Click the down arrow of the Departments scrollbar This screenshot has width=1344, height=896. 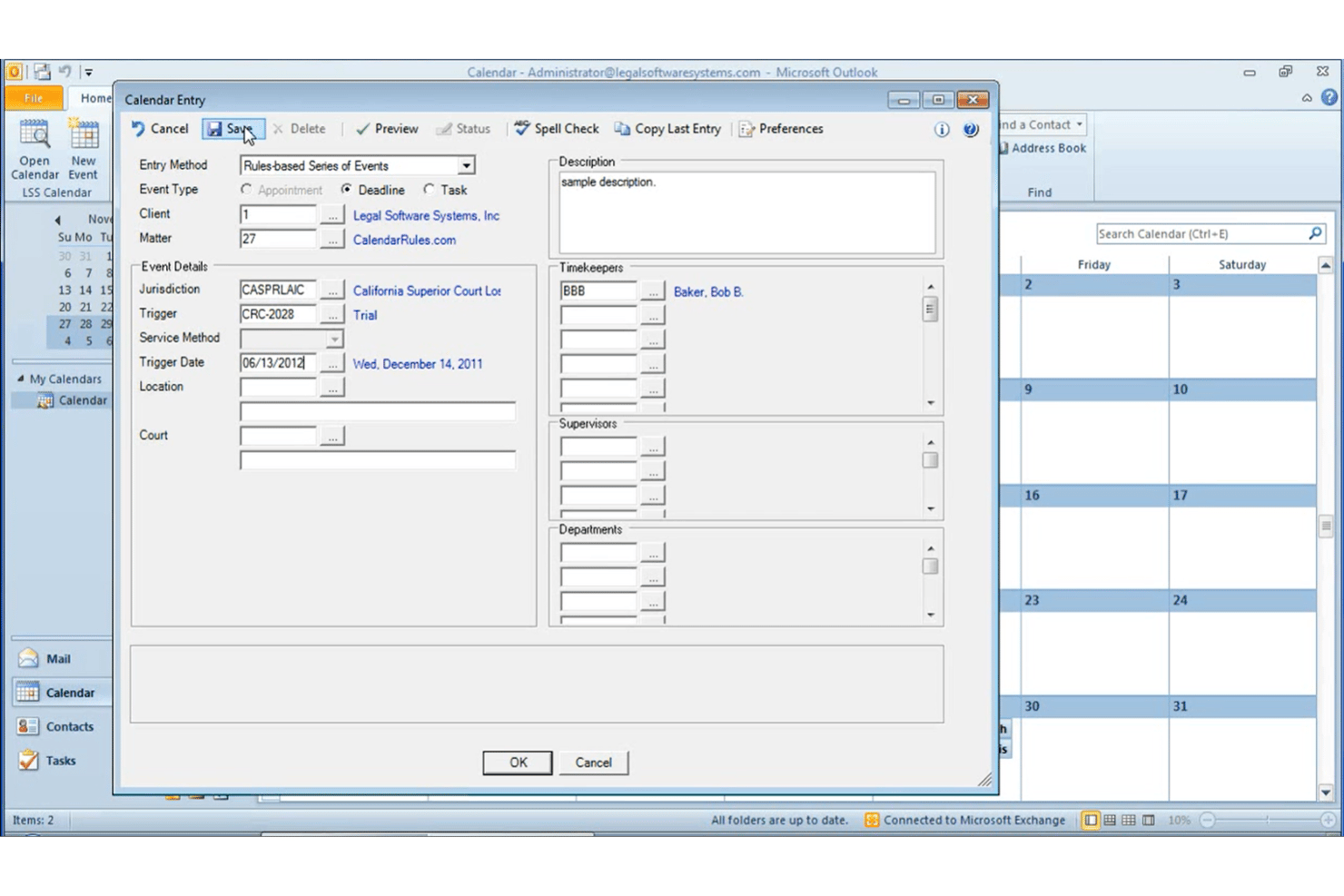tap(930, 615)
